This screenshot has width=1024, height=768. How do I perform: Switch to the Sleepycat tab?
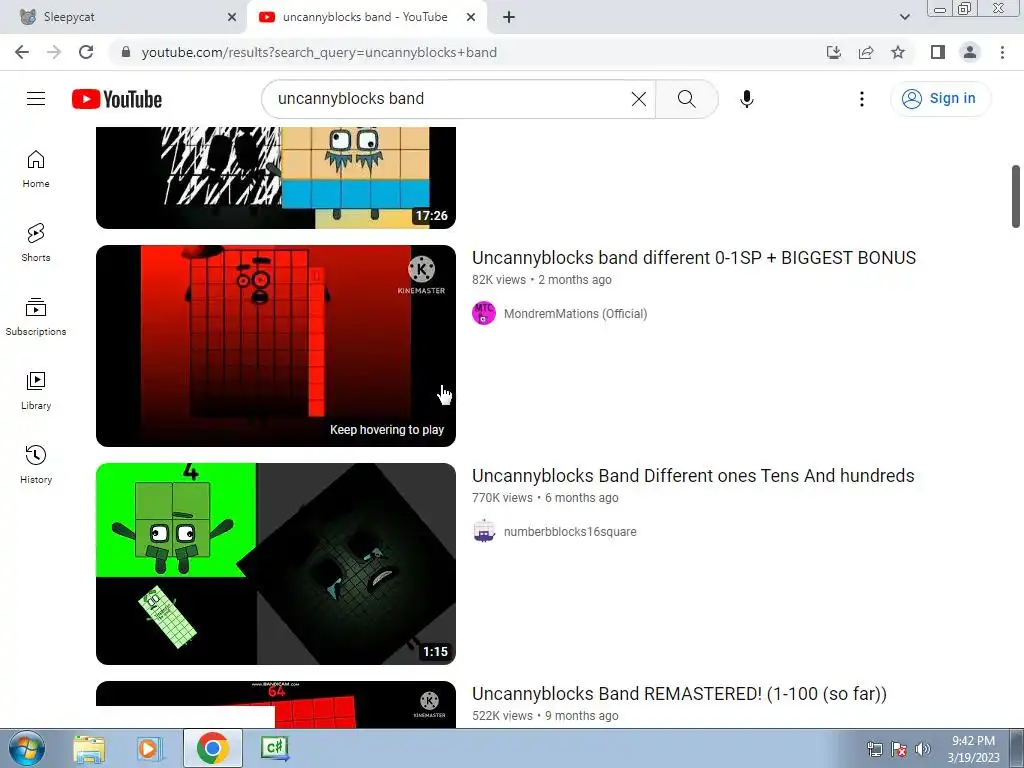[x=123, y=17]
